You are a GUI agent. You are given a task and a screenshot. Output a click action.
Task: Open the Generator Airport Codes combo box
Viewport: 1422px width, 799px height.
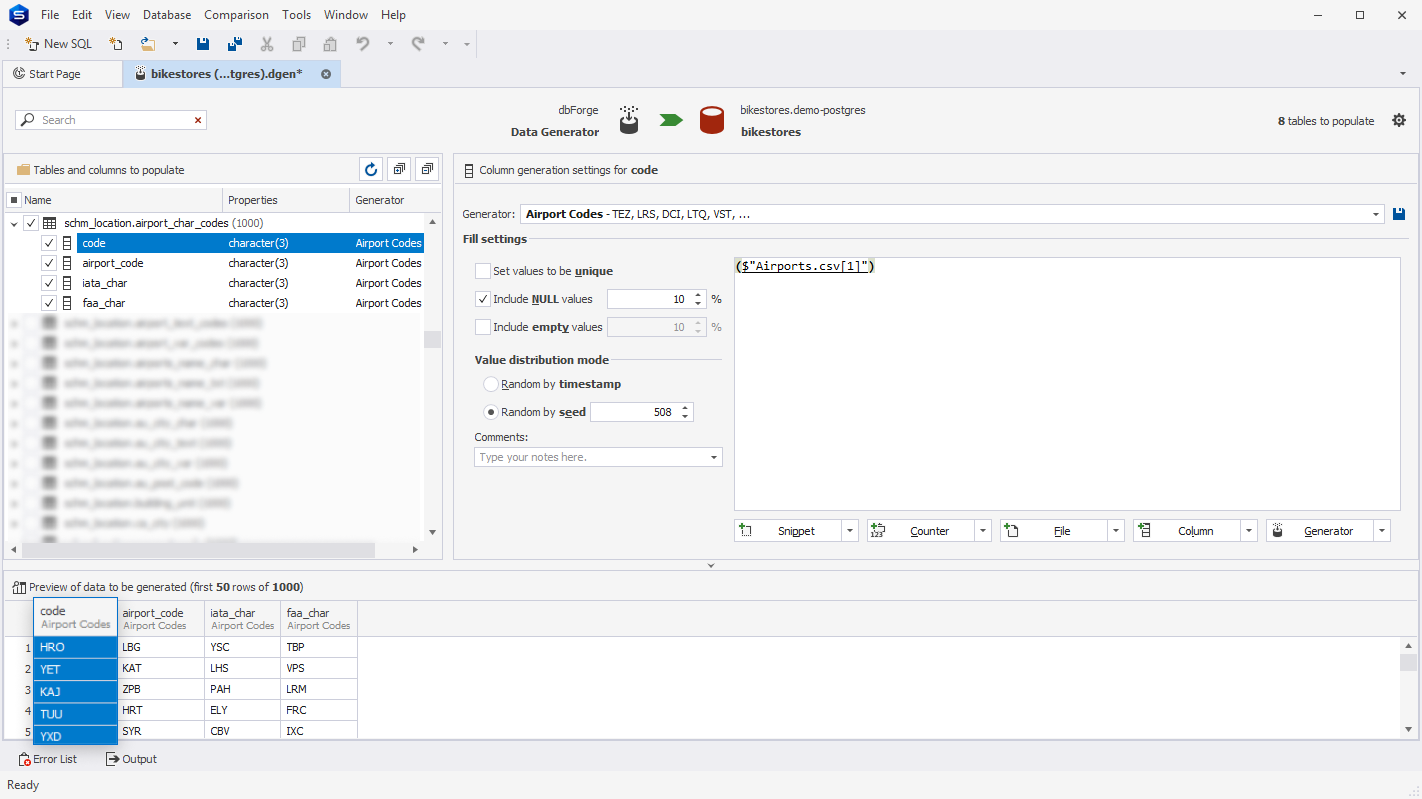952,214
